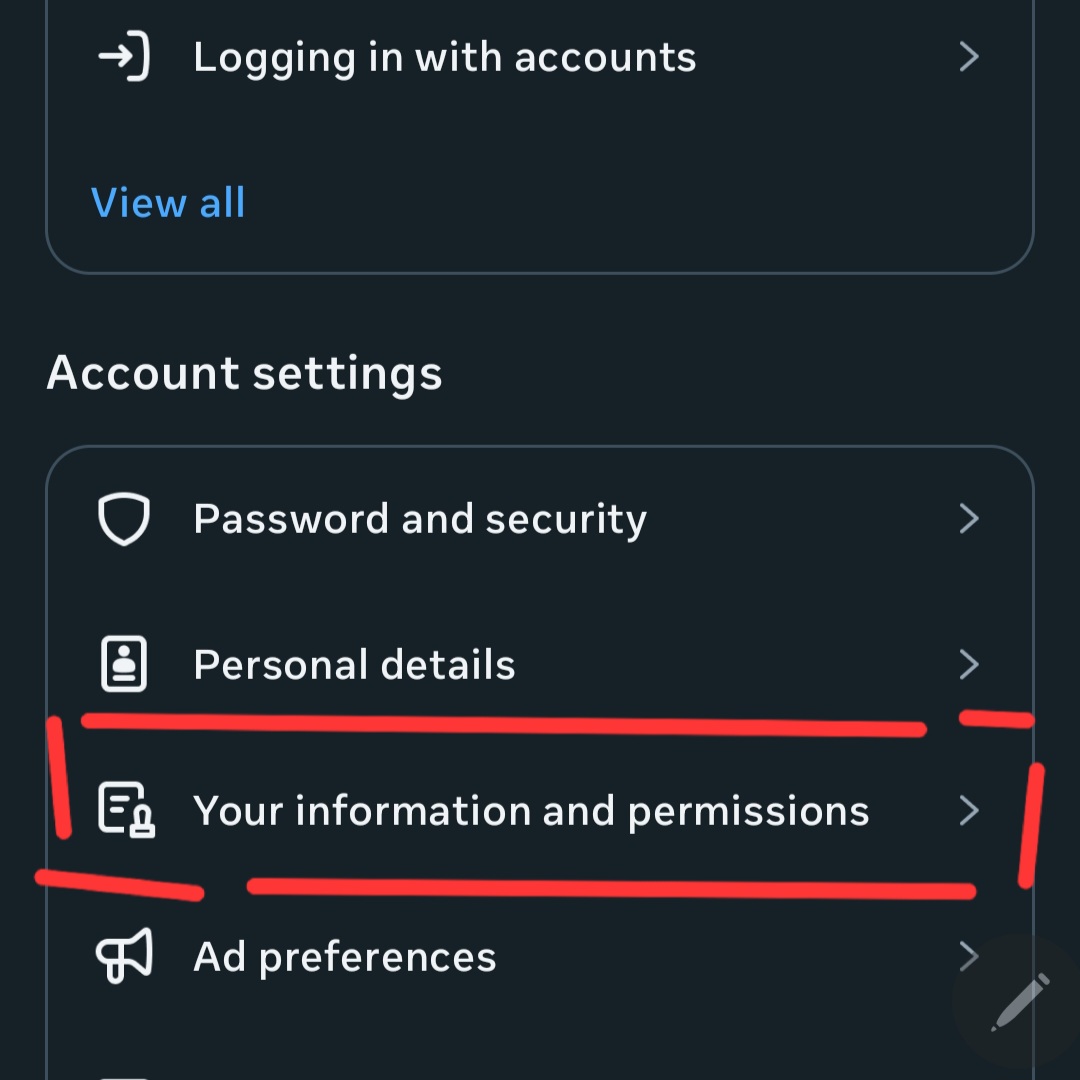Click the chevron beside Personal details
This screenshot has height=1080, width=1080.
968,663
